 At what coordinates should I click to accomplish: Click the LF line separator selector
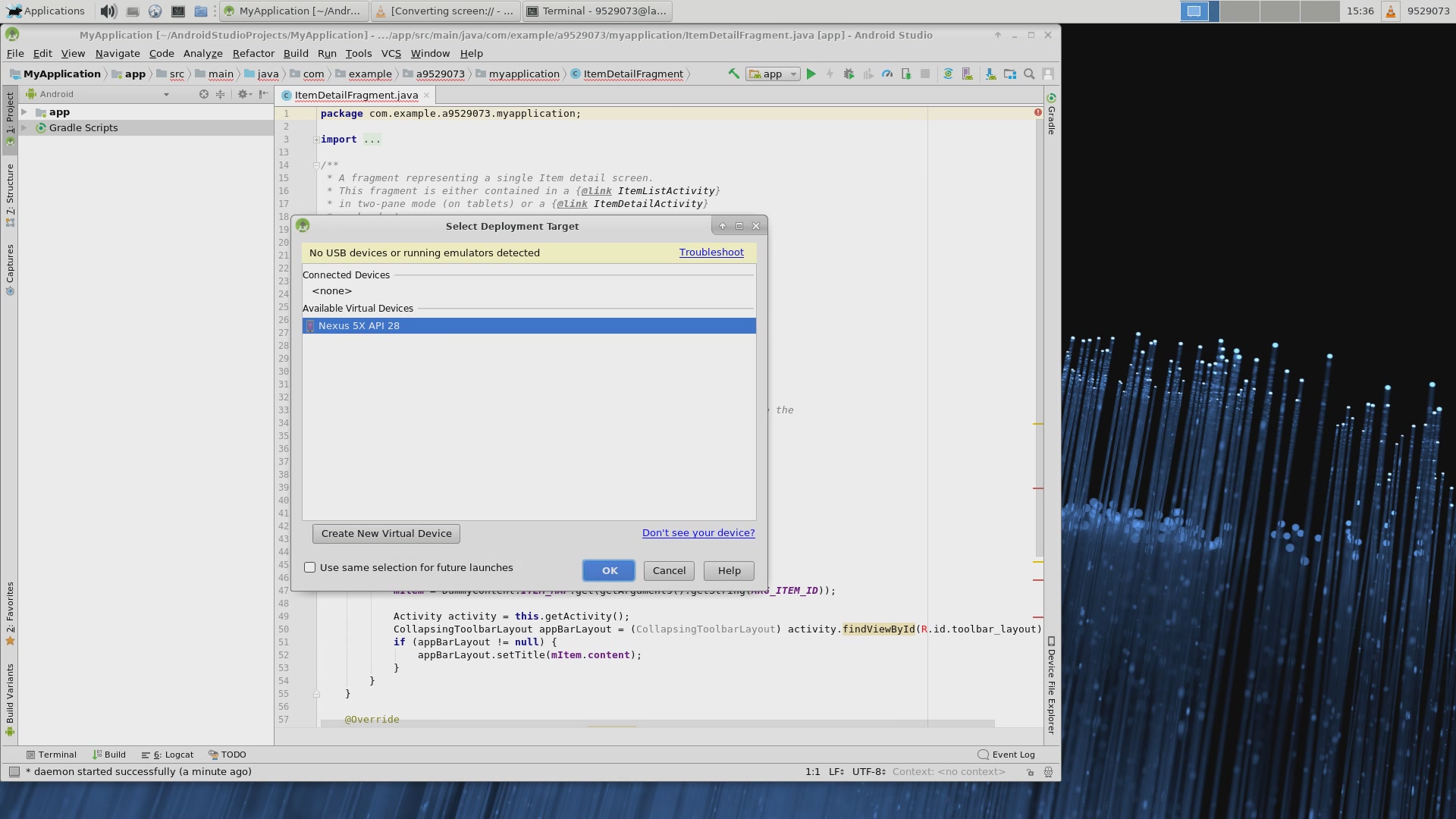pos(836,772)
